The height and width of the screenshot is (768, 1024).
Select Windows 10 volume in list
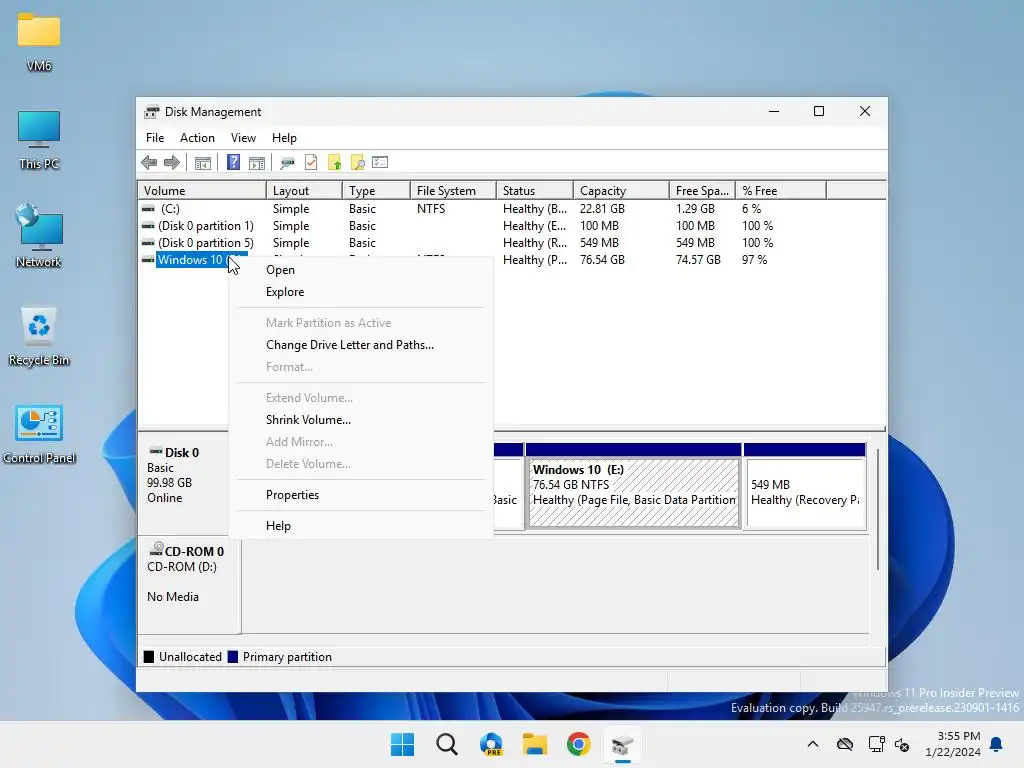tap(192, 260)
